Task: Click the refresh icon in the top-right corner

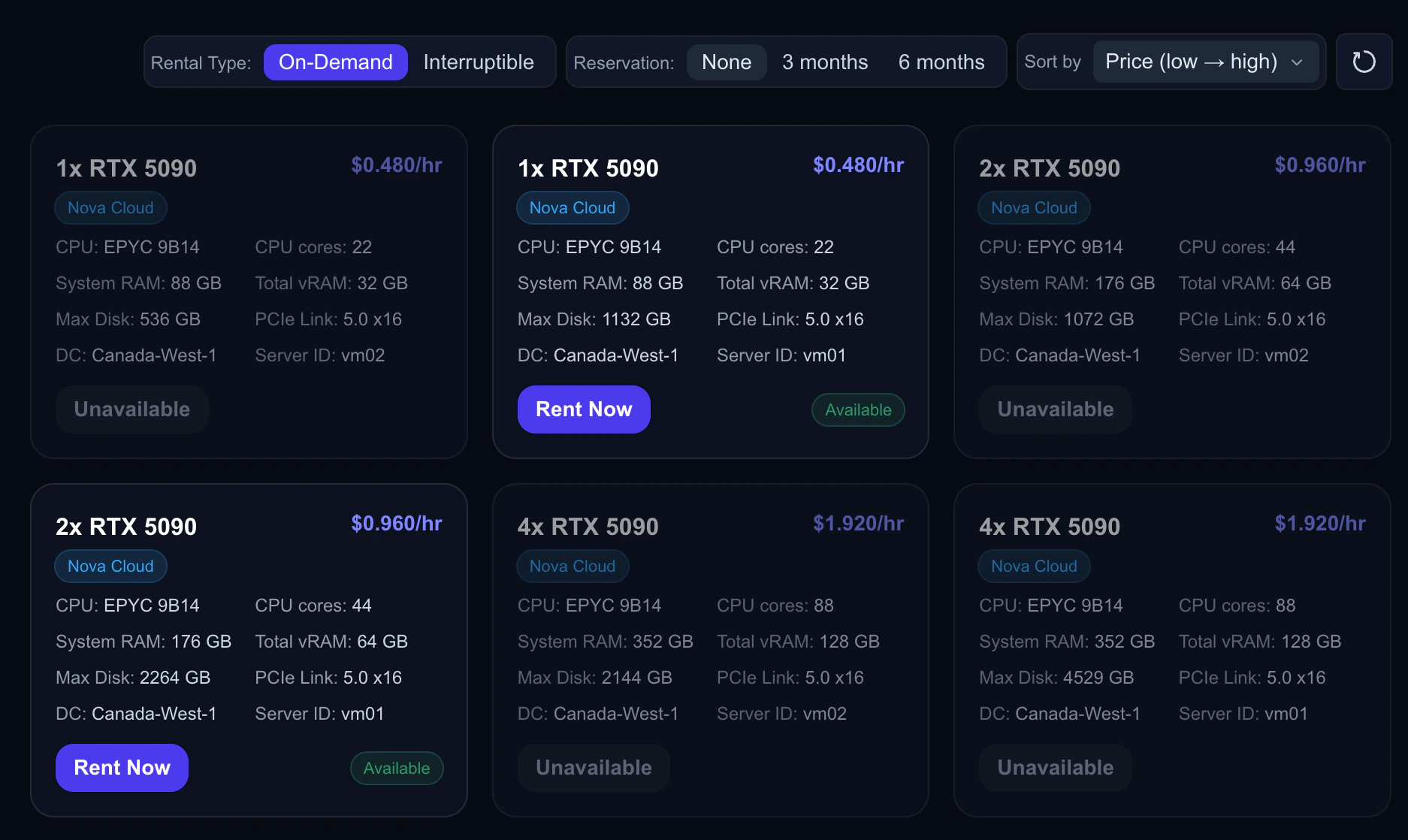Action: 1364,62
